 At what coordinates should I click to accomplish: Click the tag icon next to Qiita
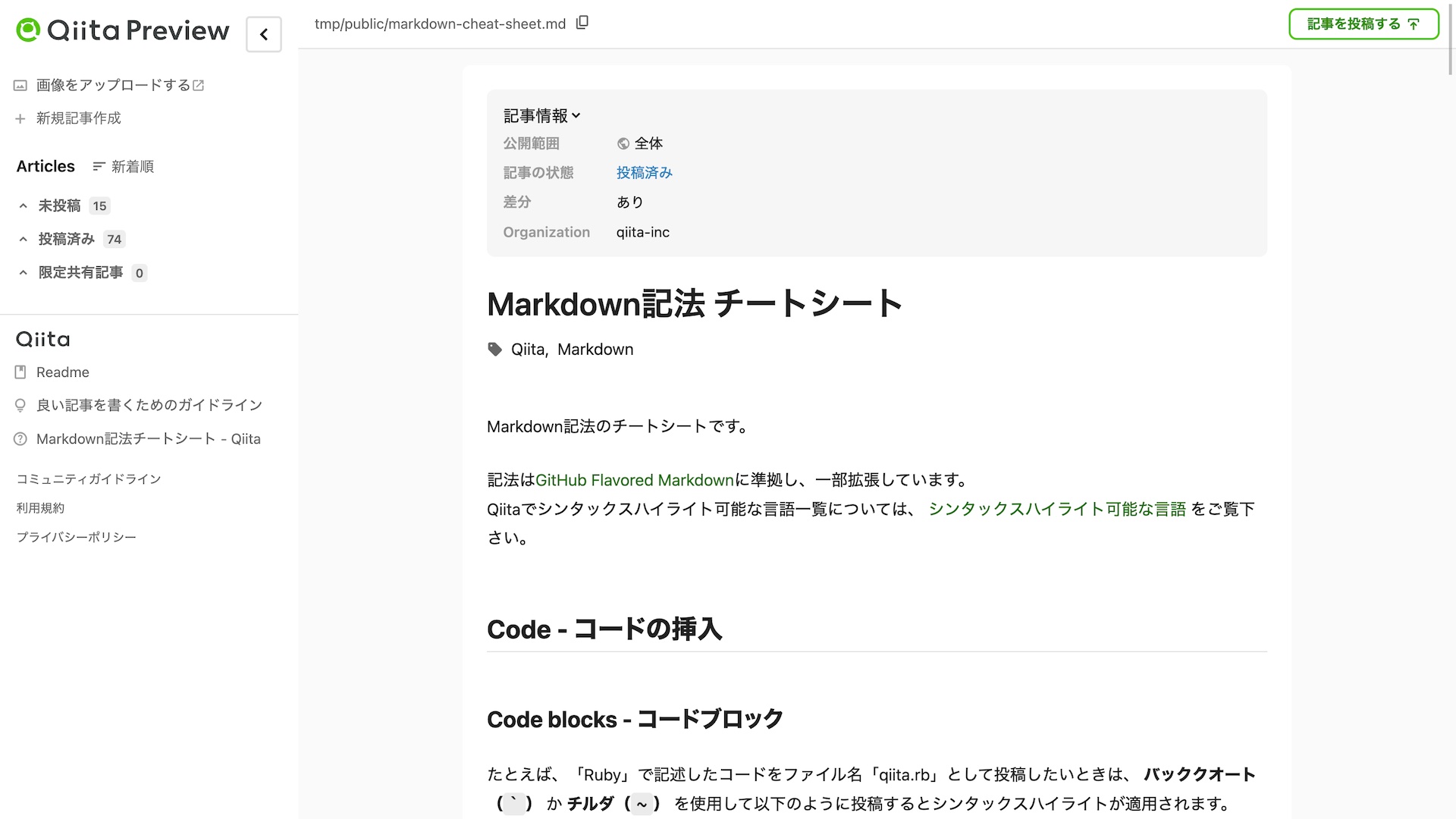pos(495,349)
